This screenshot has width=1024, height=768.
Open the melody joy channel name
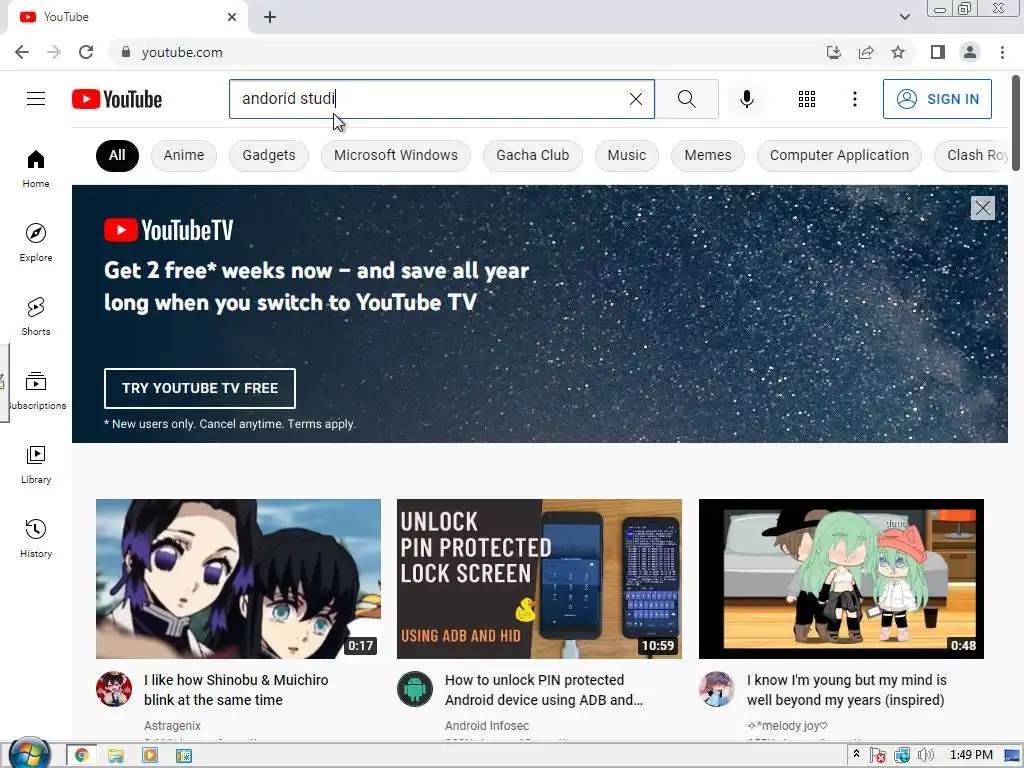[x=787, y=726]
